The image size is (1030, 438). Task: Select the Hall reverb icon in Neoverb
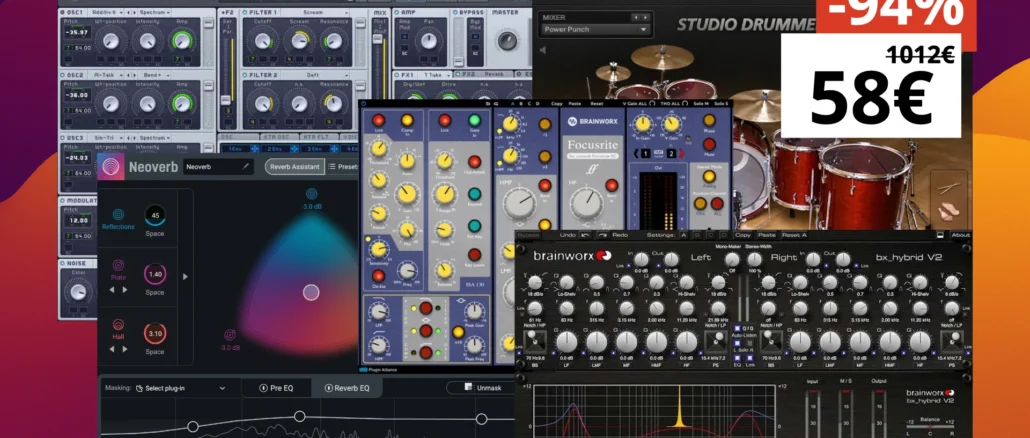tap(118, 324)
